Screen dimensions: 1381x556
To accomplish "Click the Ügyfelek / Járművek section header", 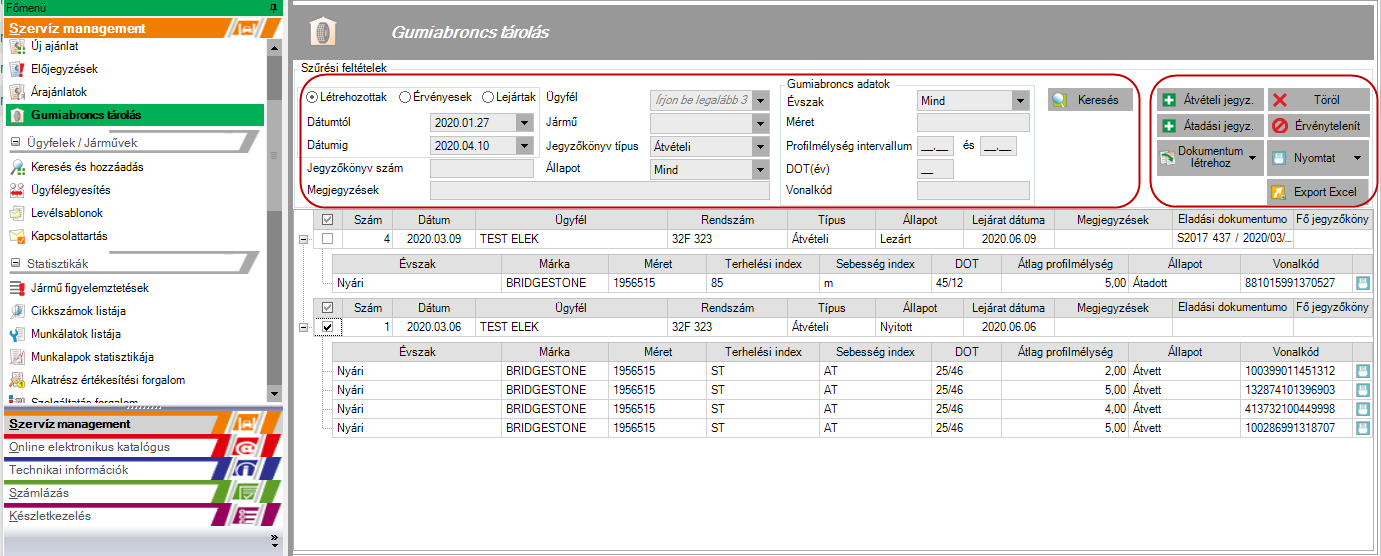I will [x=135, y=142].
